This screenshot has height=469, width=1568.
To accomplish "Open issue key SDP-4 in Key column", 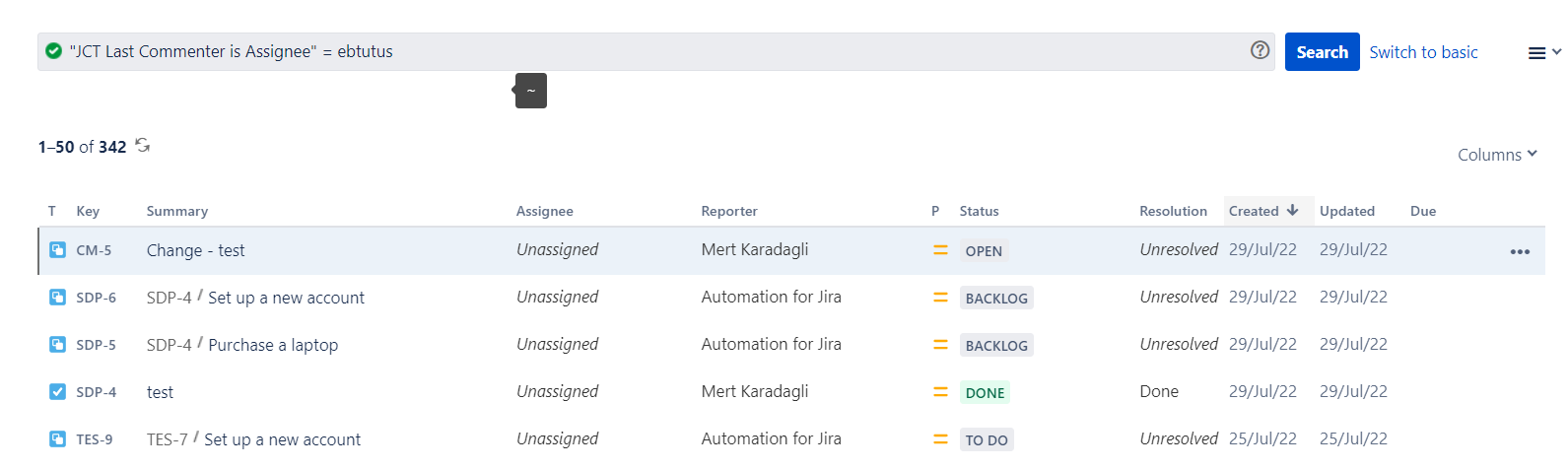I will tap(96, 392).
